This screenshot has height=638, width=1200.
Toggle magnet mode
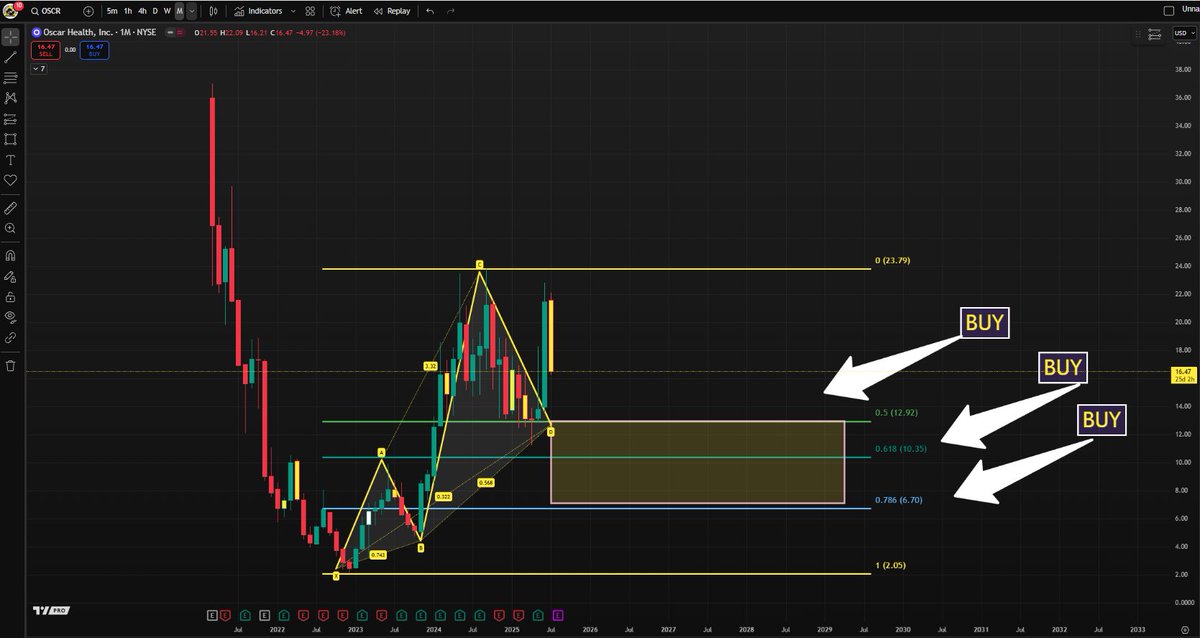coord(11,255)
